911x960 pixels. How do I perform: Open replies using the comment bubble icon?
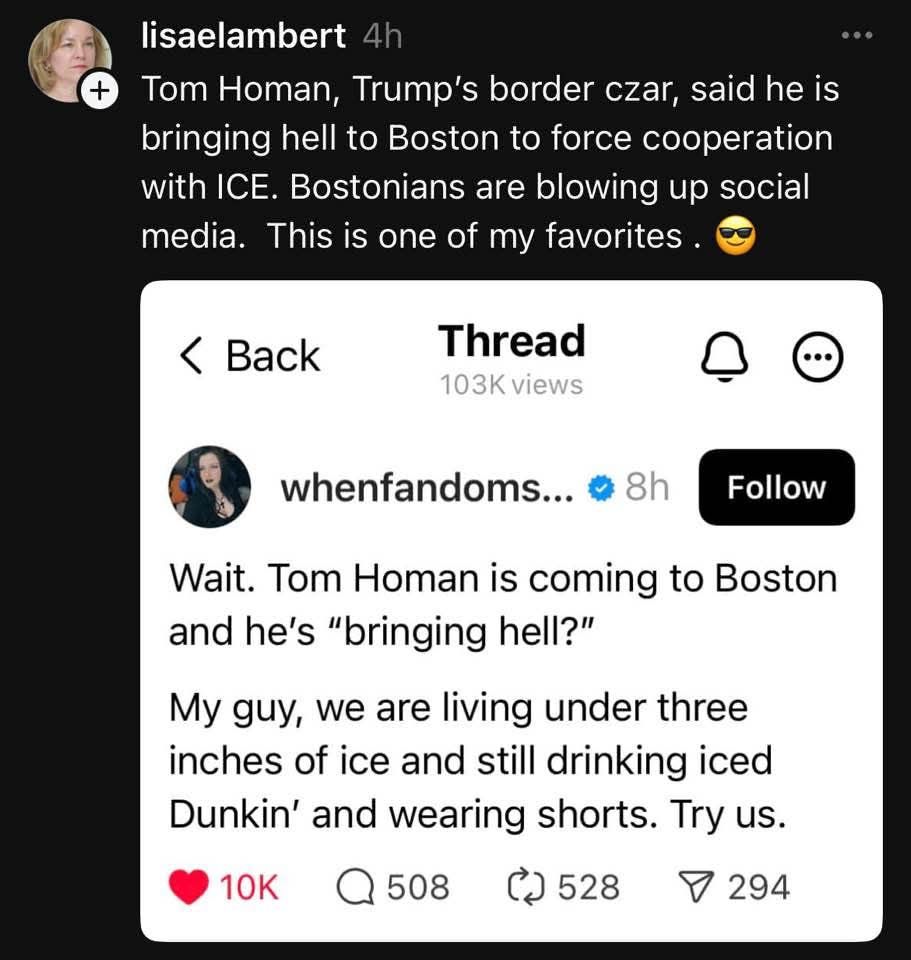click(x=355, y=887)
